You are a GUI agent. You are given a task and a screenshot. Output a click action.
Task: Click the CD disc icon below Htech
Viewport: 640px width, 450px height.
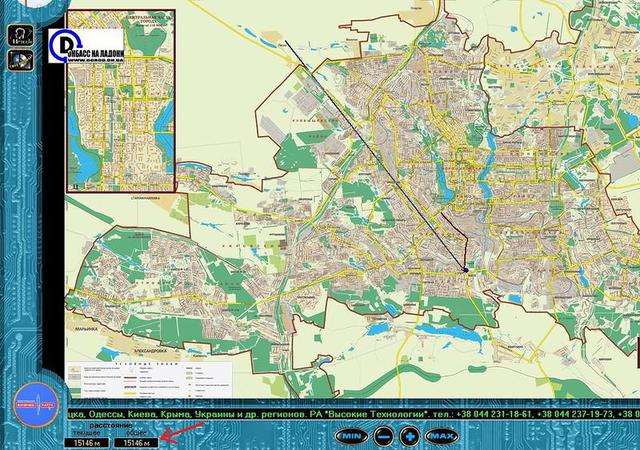click(20, 58)
